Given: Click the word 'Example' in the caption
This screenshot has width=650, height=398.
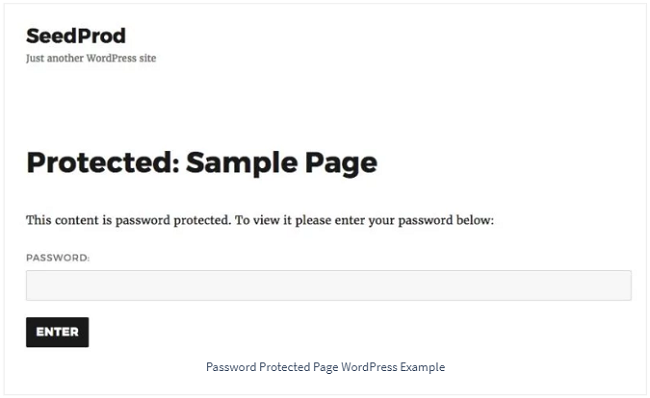Looking at the screenshot, I should (423, 367).
